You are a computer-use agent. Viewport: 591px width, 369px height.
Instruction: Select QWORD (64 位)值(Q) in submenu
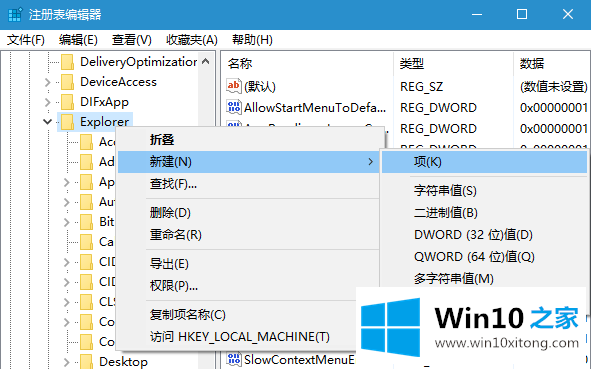pos(485,257)
